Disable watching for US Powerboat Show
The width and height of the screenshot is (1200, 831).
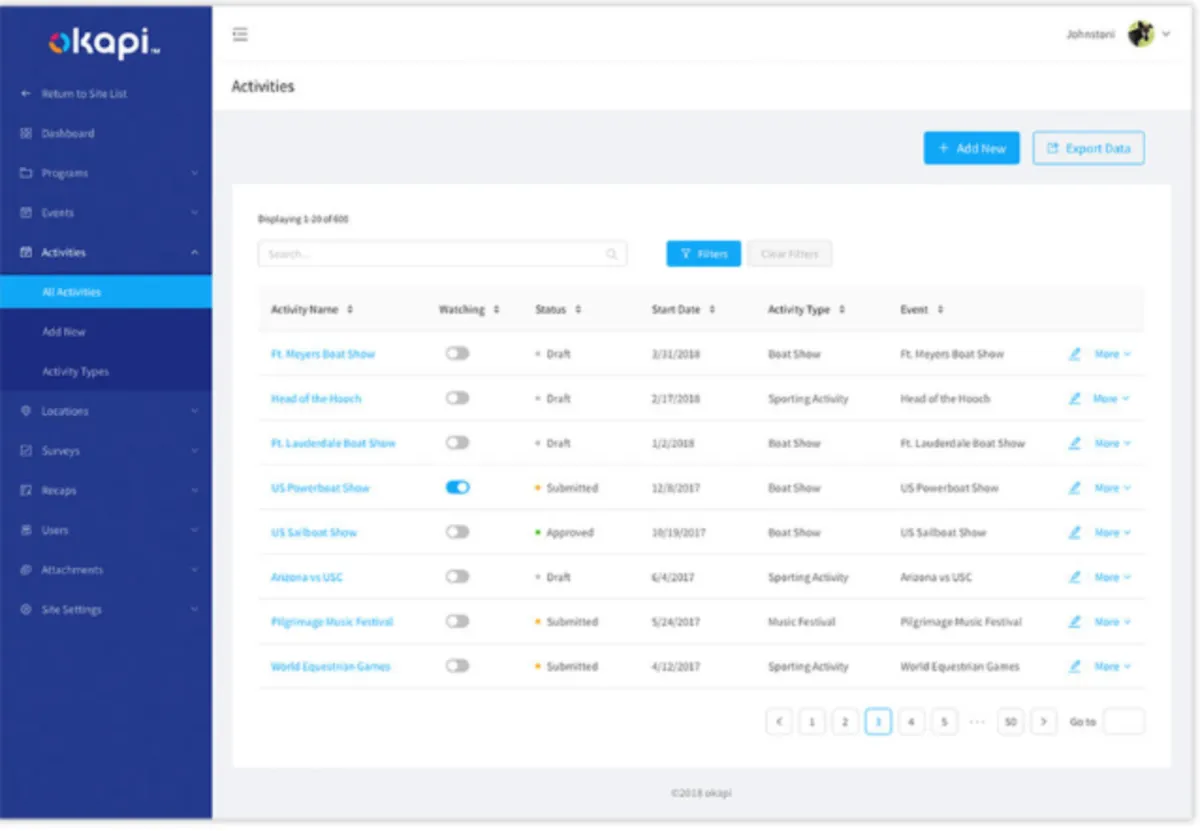point(457,488)
